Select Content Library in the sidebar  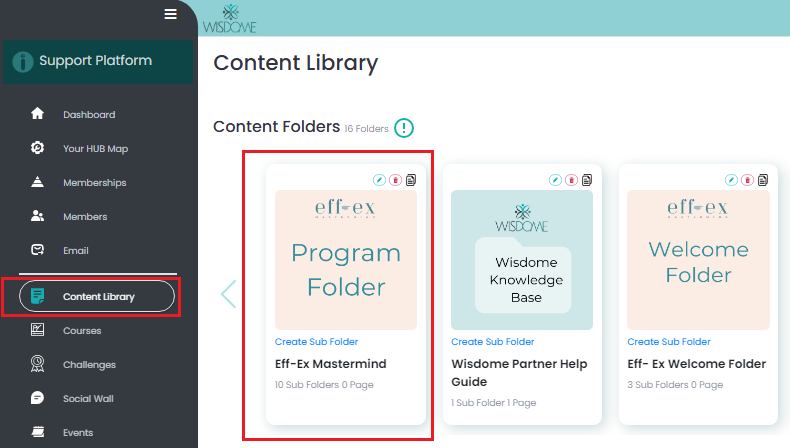pos(97,296)
